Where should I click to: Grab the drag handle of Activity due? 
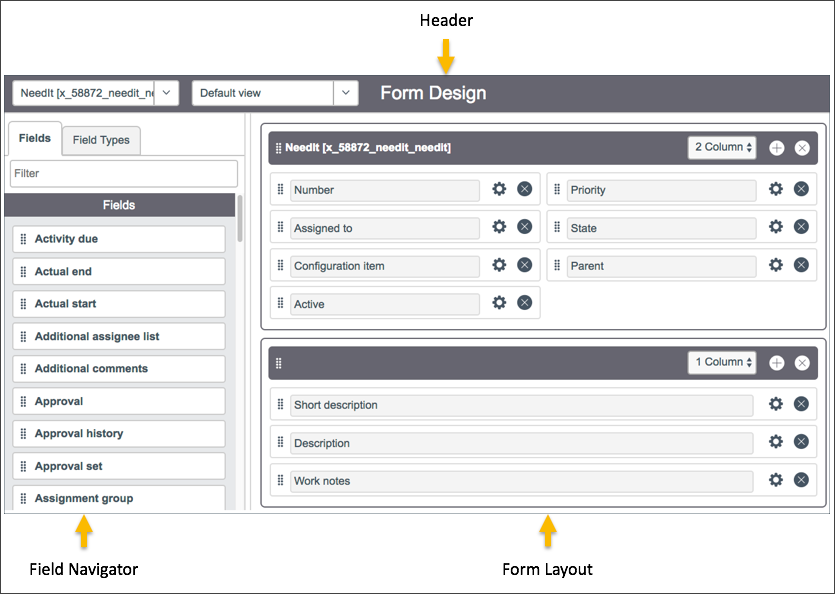(x=24, y=239)
